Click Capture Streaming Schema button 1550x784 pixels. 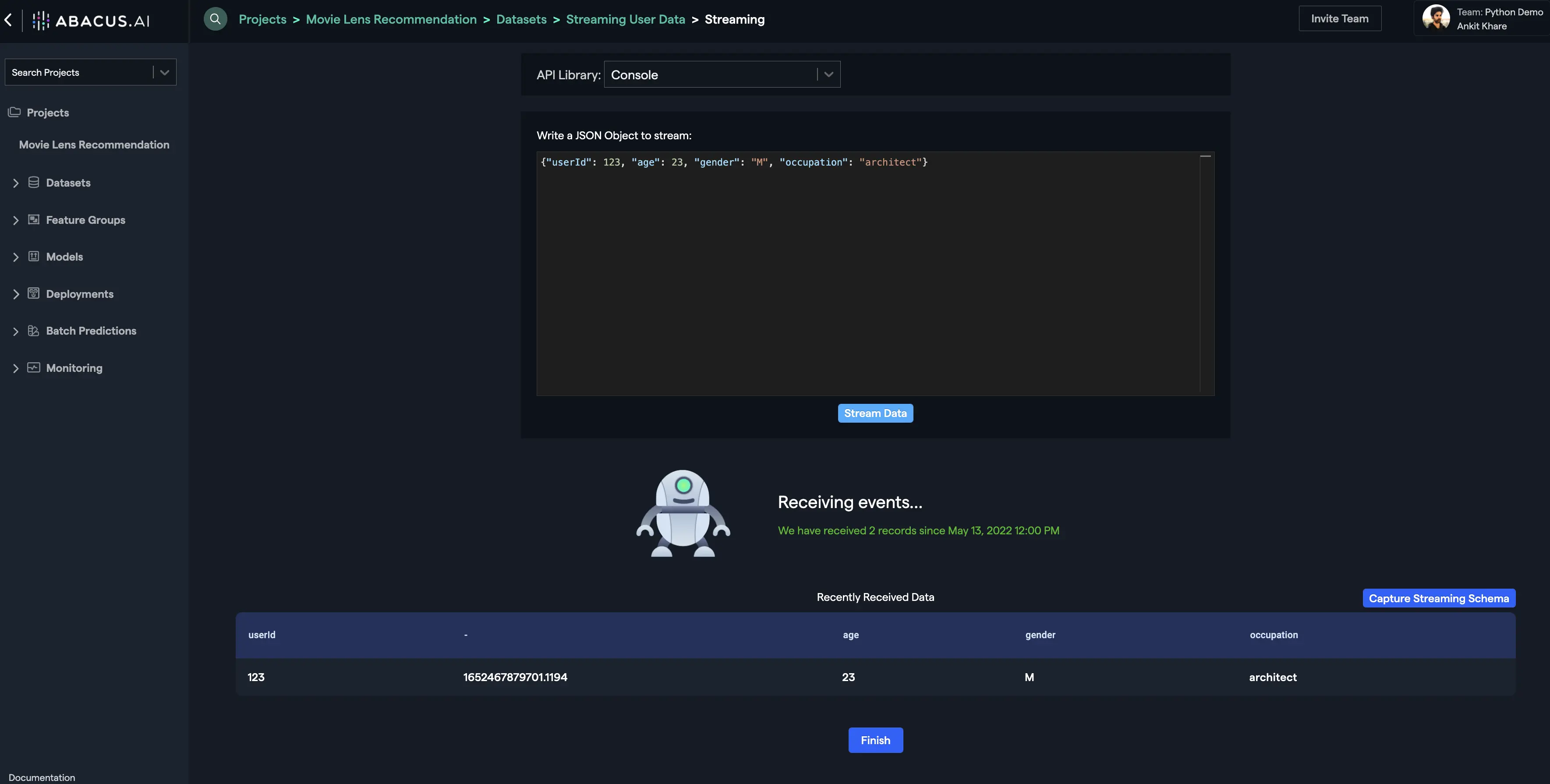pos(1438,598)
